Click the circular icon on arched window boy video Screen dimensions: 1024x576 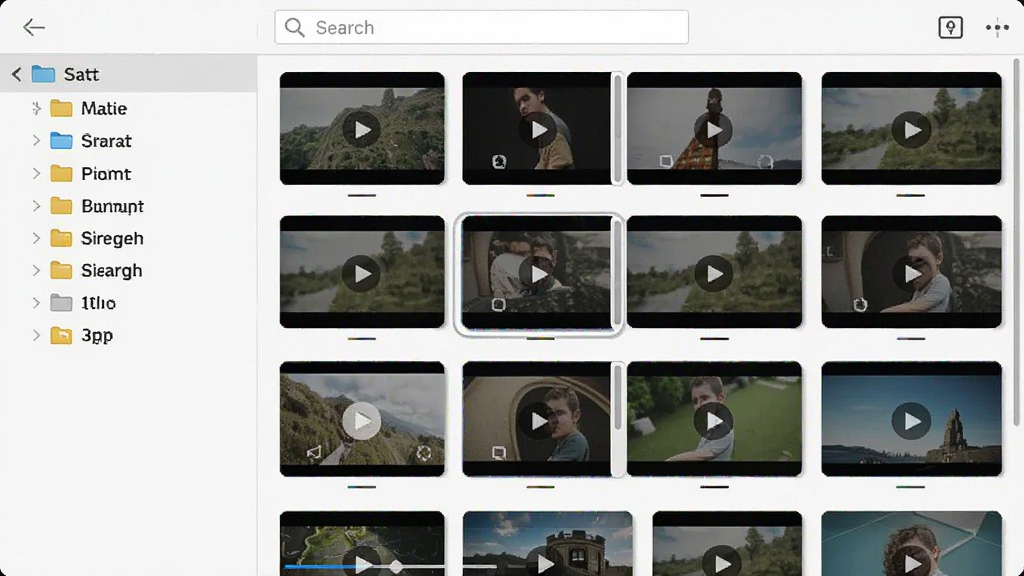[x=860, y=304]
